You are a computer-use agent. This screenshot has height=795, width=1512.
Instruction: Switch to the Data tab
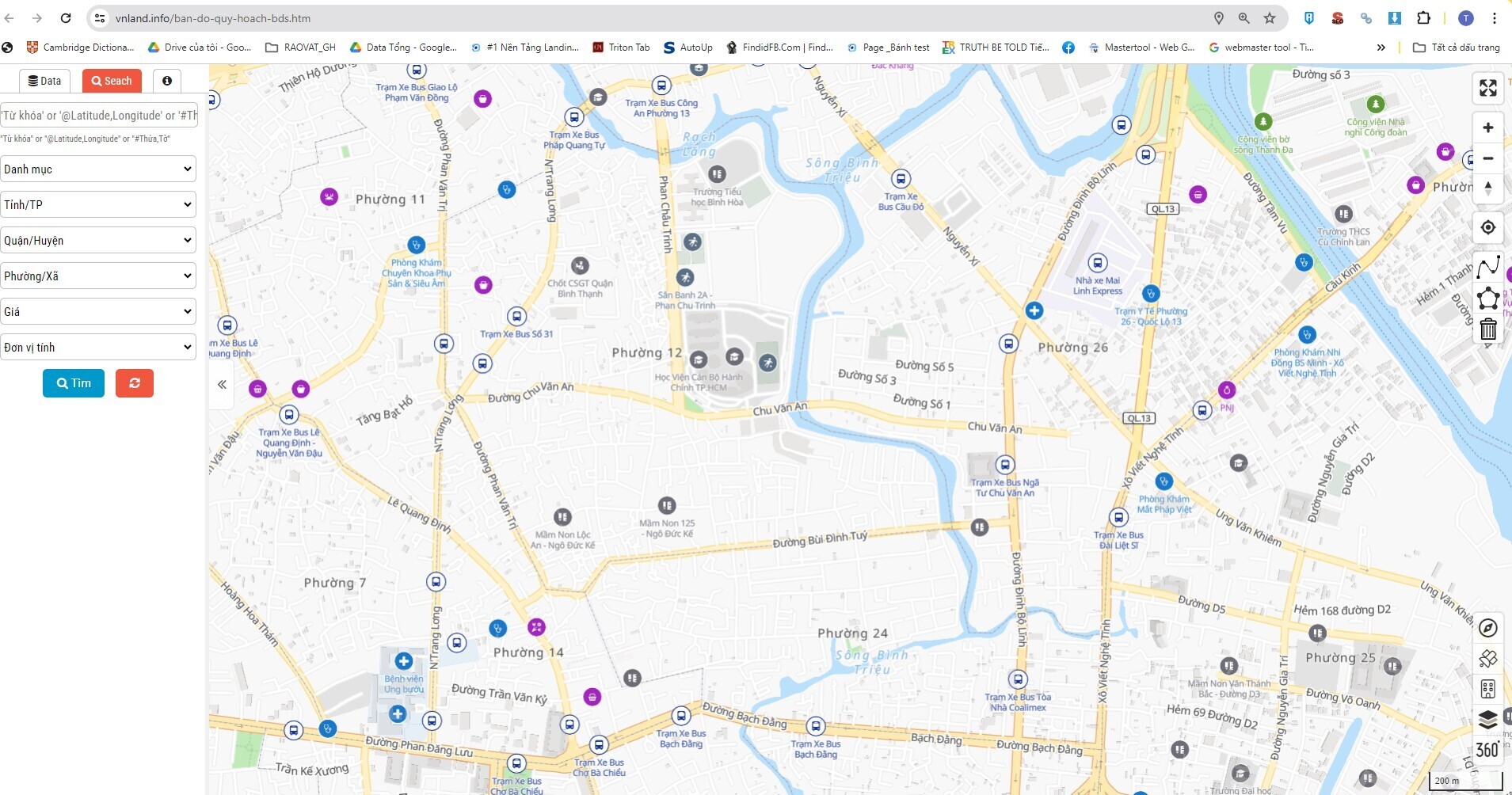44,81
